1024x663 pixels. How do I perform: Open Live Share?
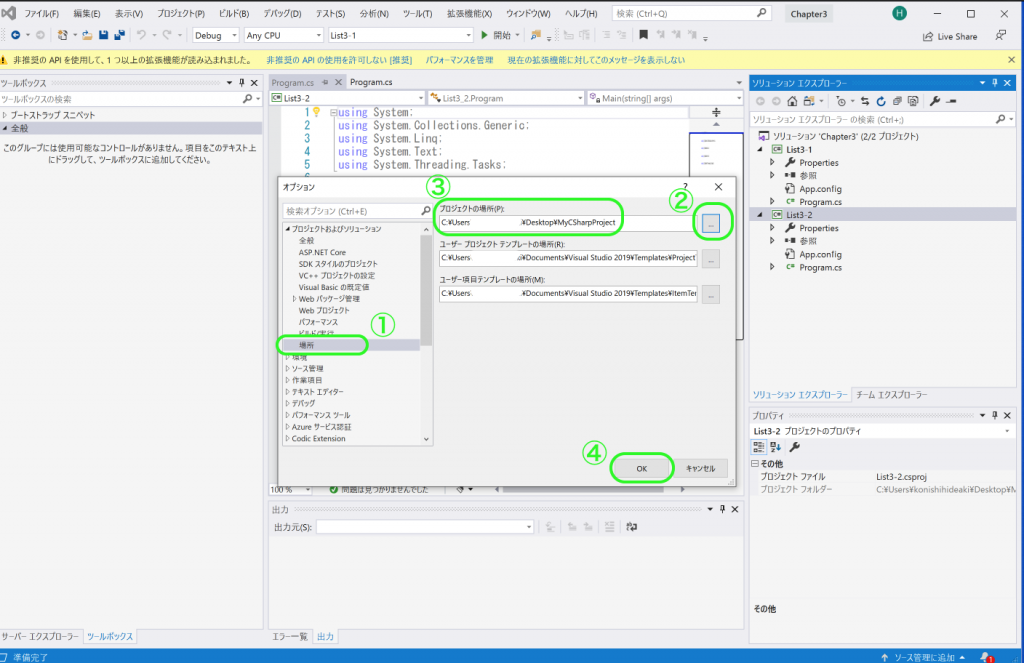tap(950, 37)
